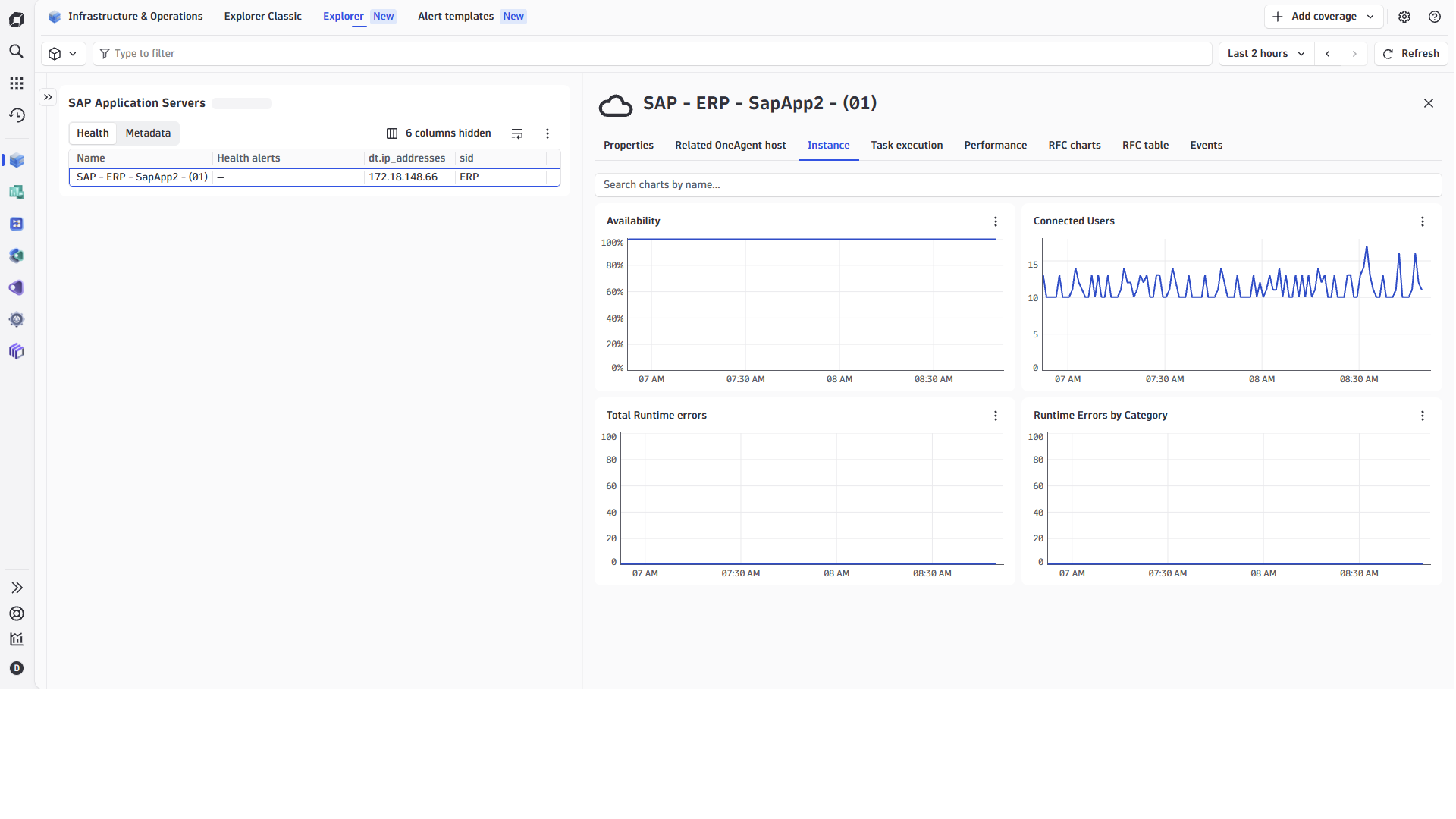The width and height of the screenshot is (1456, 819).
Task: Open Related OneAgent host tab
Action: point(730,146)
